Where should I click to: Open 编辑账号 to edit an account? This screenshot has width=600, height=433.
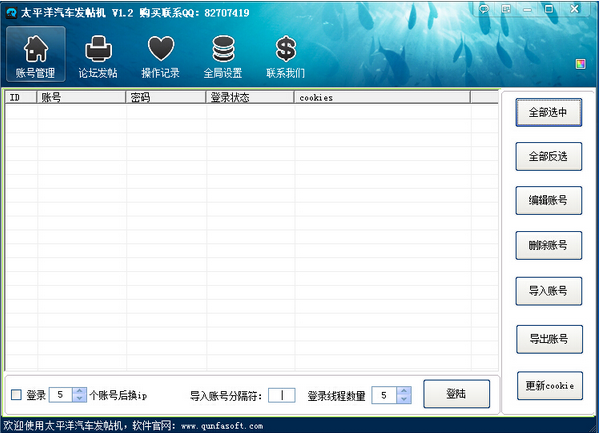pyautogui.click(x=548, y=200)
